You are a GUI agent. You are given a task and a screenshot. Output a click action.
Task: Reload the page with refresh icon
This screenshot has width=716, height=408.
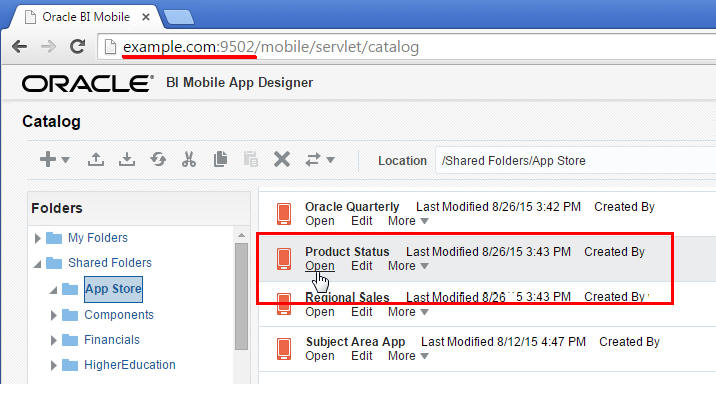[x=78, y=46]
